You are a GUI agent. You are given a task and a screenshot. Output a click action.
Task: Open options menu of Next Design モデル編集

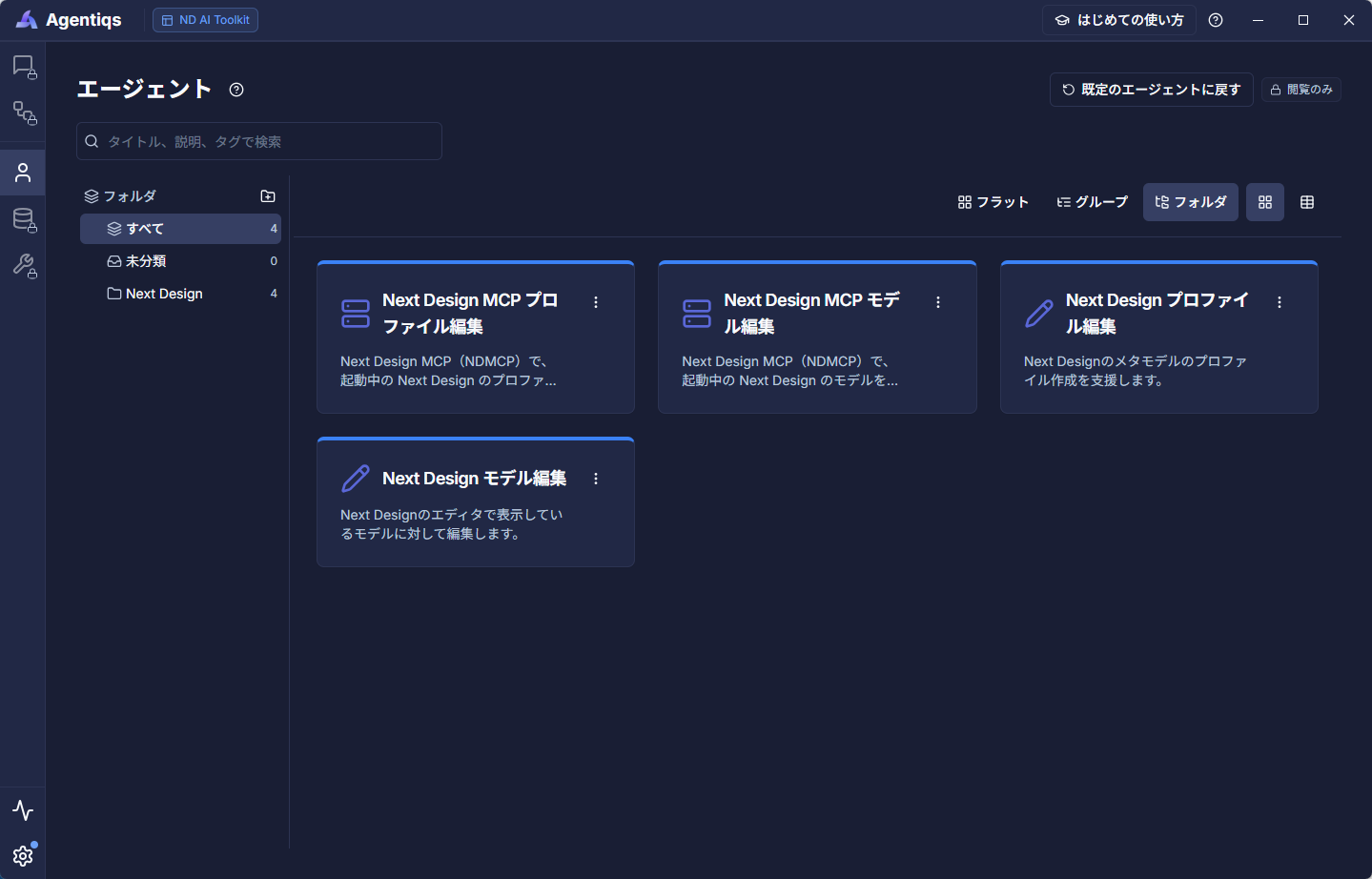click(596, 479)
